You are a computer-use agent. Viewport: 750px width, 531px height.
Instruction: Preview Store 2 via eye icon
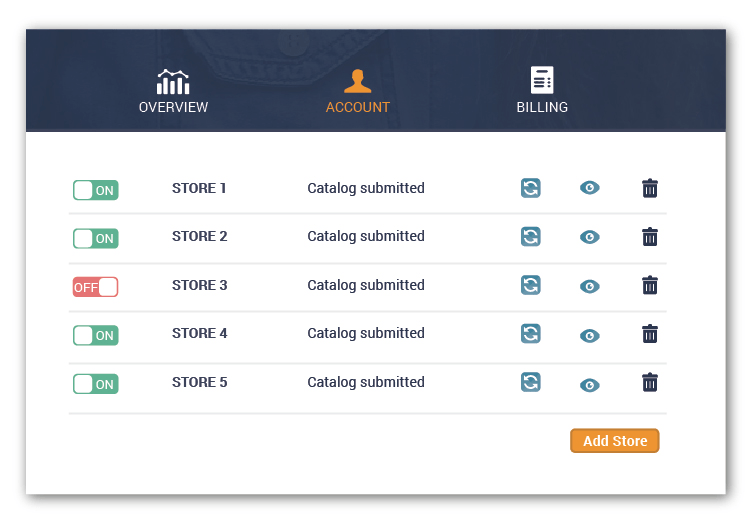tap(590, 237)
